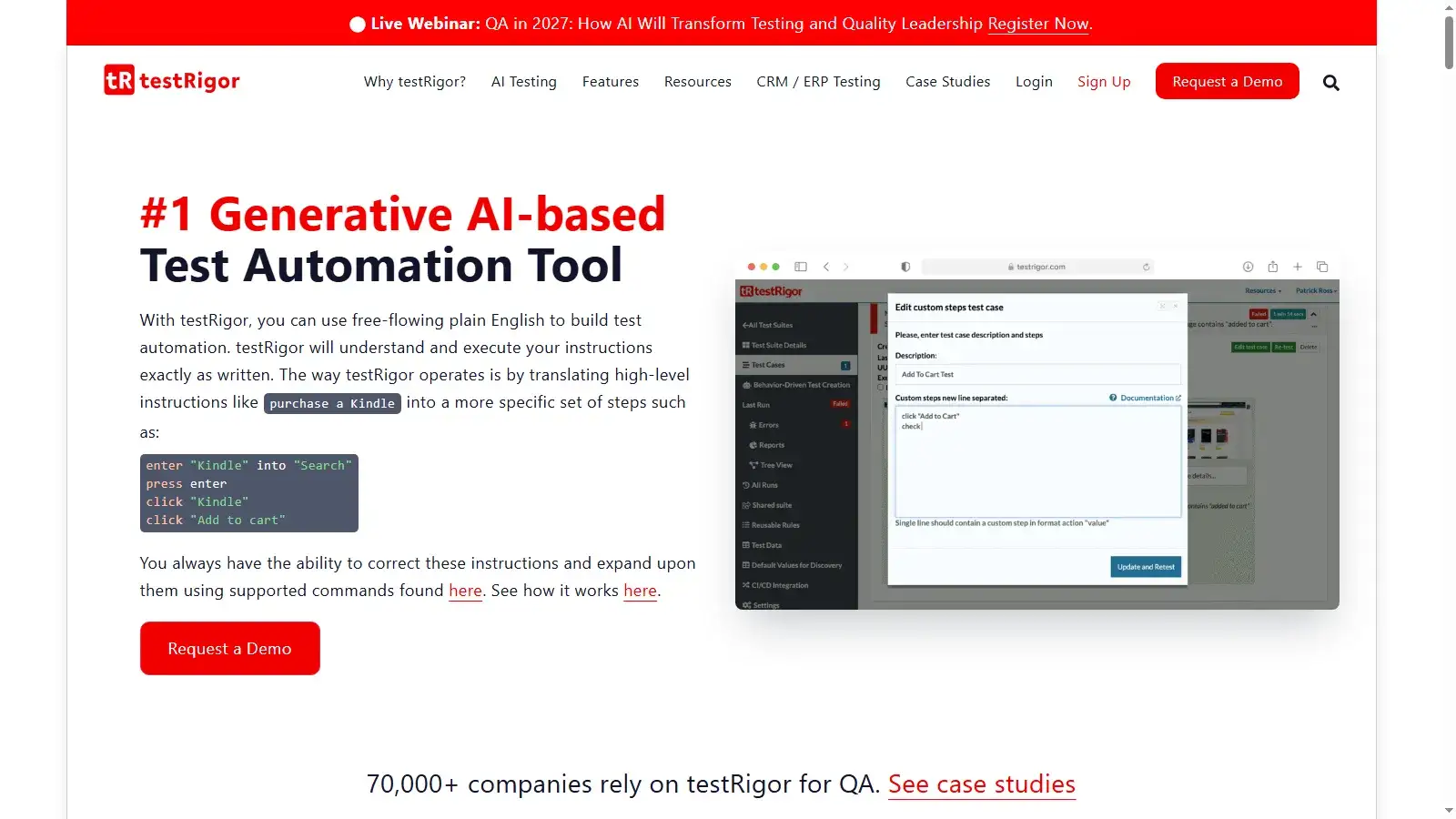This screenshot has height=819, width=1456.
Task: Click the custom steps text area in screenshot
Action: (1037, 461)
